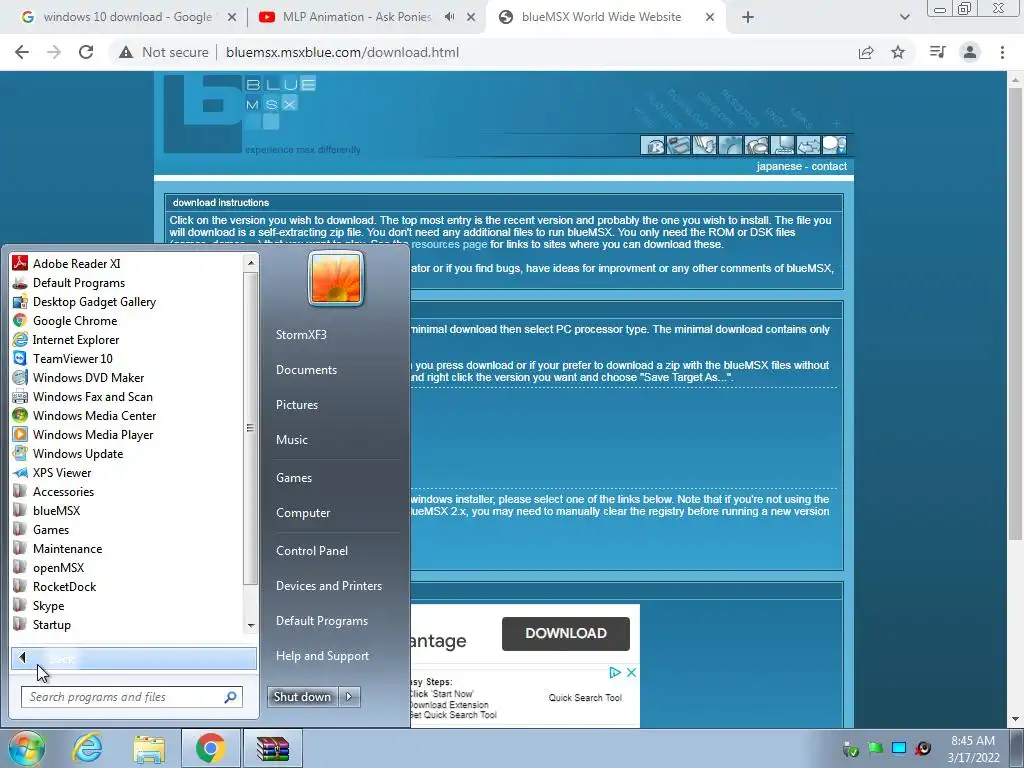The height and width of the screenshot is (768, 1024).
Task: Switch to the windows 10 download Google tab
Action: tap(128, 17)
